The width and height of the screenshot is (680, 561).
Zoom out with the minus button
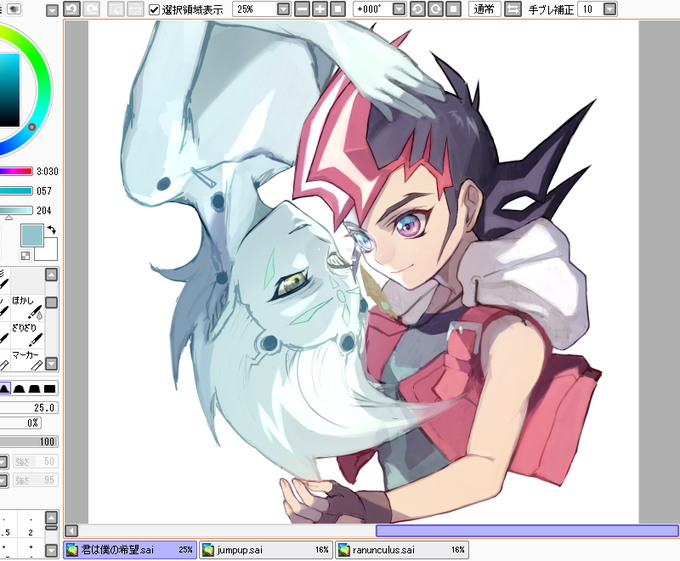302,9
